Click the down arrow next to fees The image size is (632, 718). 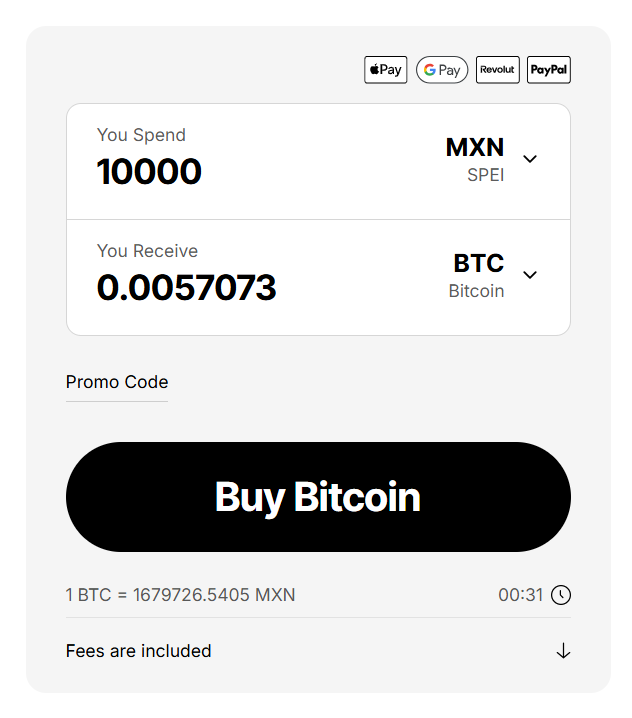(563, 651)
